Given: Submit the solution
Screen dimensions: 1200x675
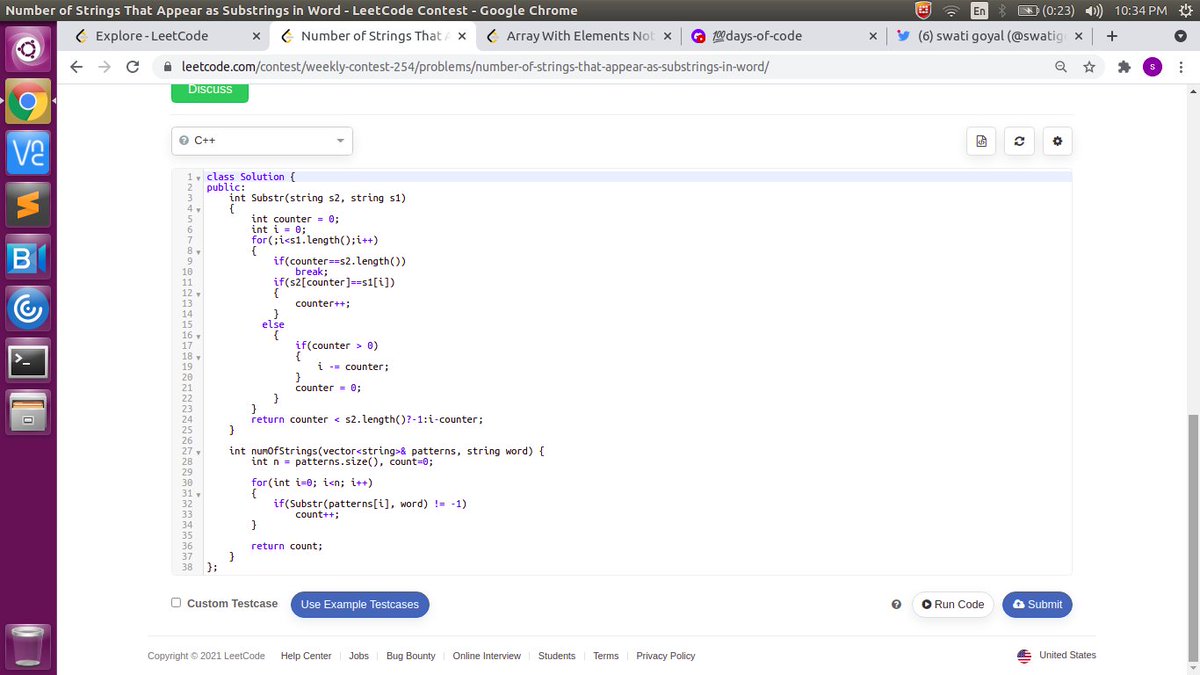Looking at the screenshot, I should coord(1037,604).
